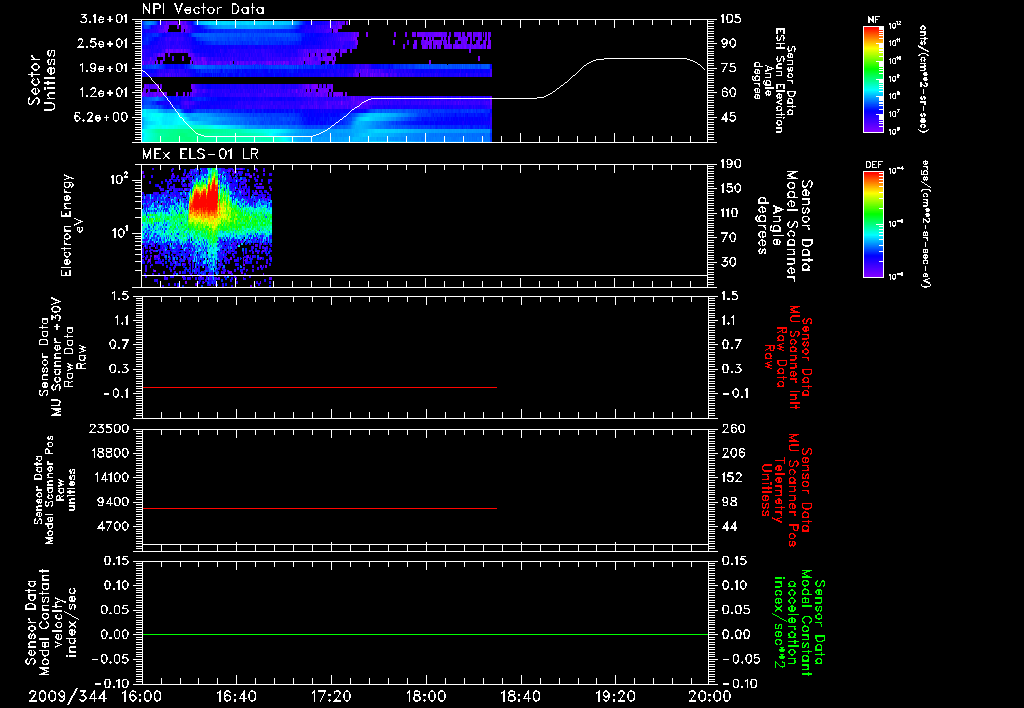1024x708 pixels.
Task: Click the 18:40 time axis label
Action: click(520, 696)
